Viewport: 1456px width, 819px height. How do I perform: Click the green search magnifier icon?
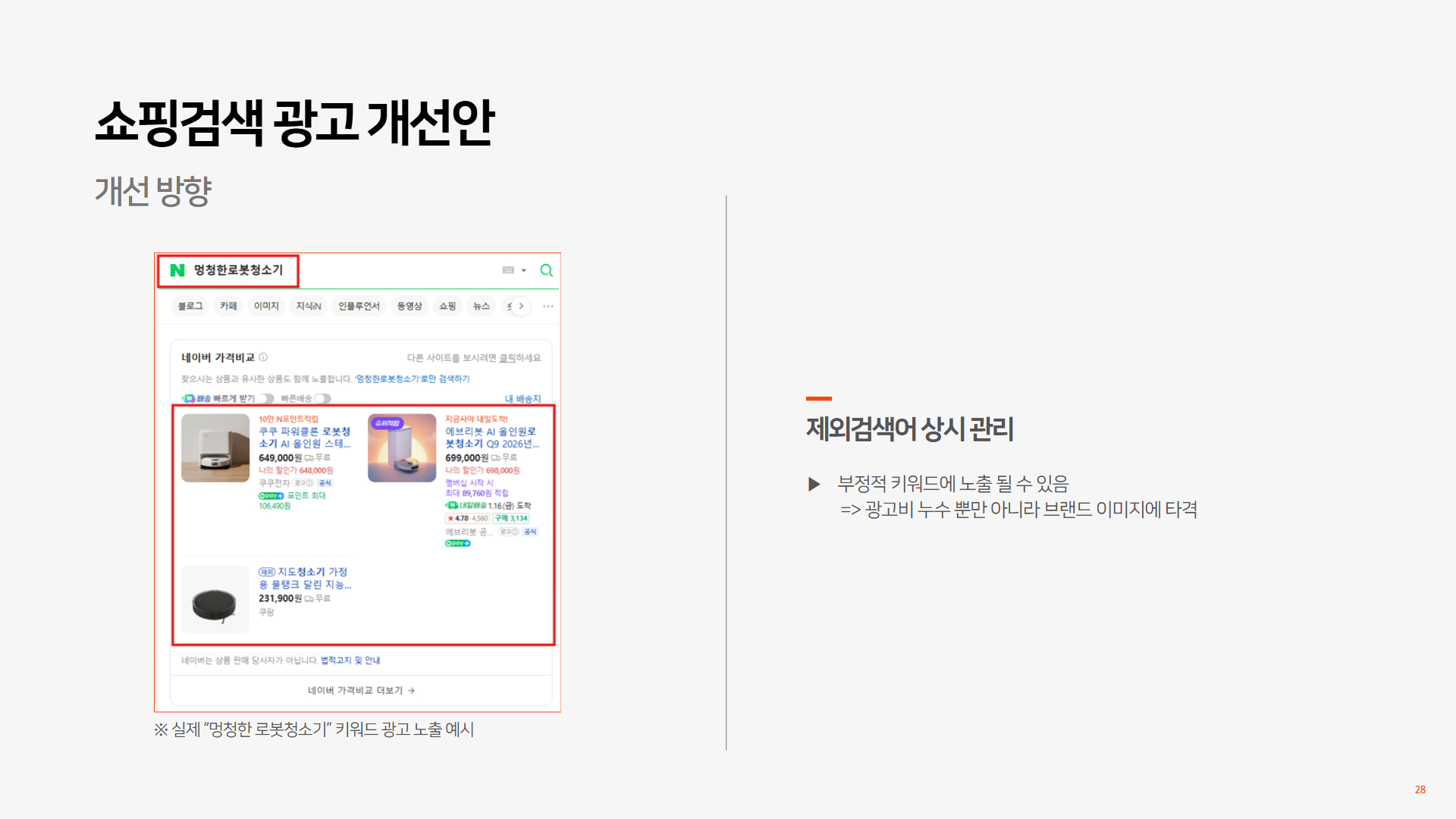(x=546, y=271)
